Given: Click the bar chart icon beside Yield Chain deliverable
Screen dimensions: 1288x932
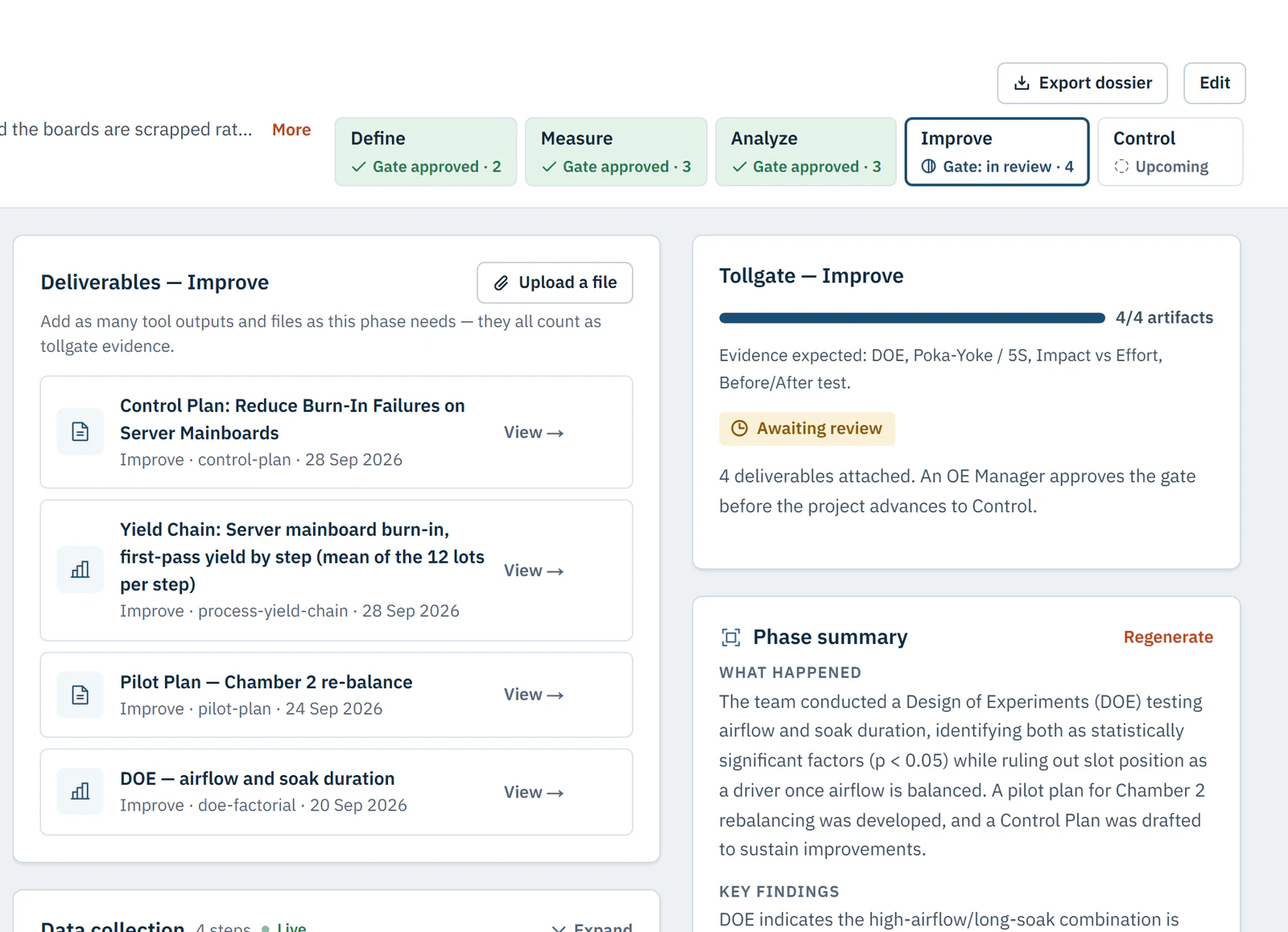Looking at the screenshot, I should (x=80, y=570).
